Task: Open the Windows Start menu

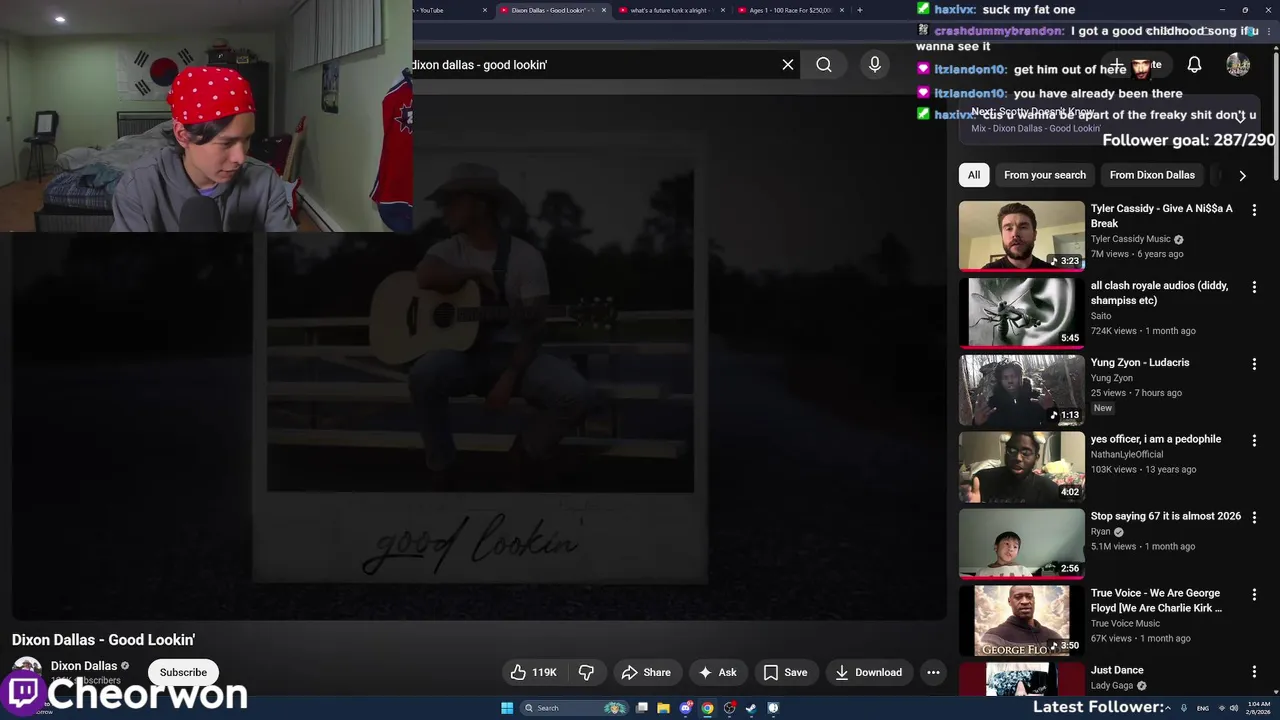Action: [507, 708]
